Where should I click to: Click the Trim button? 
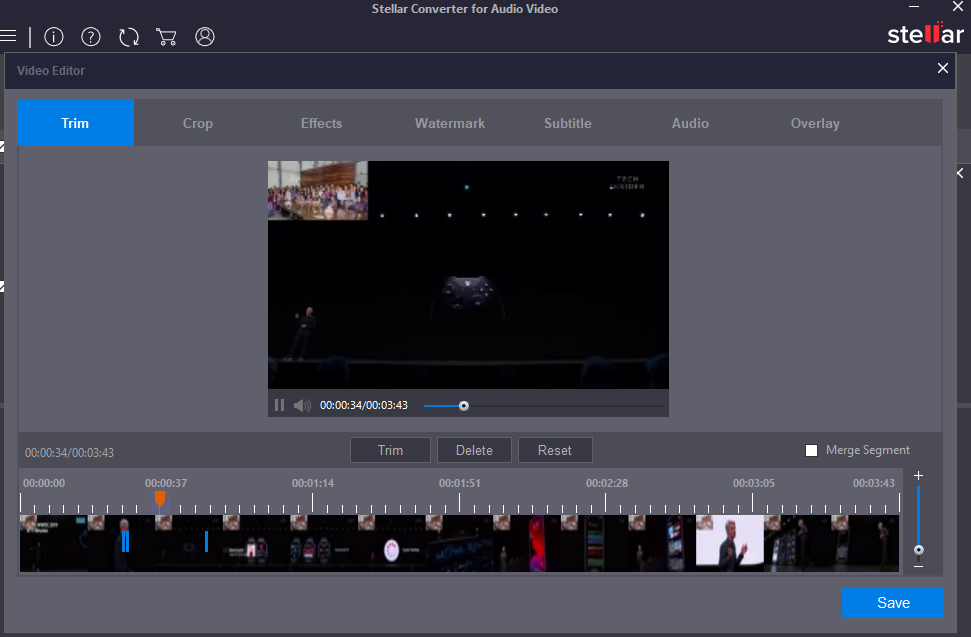[x=390, y=450]
